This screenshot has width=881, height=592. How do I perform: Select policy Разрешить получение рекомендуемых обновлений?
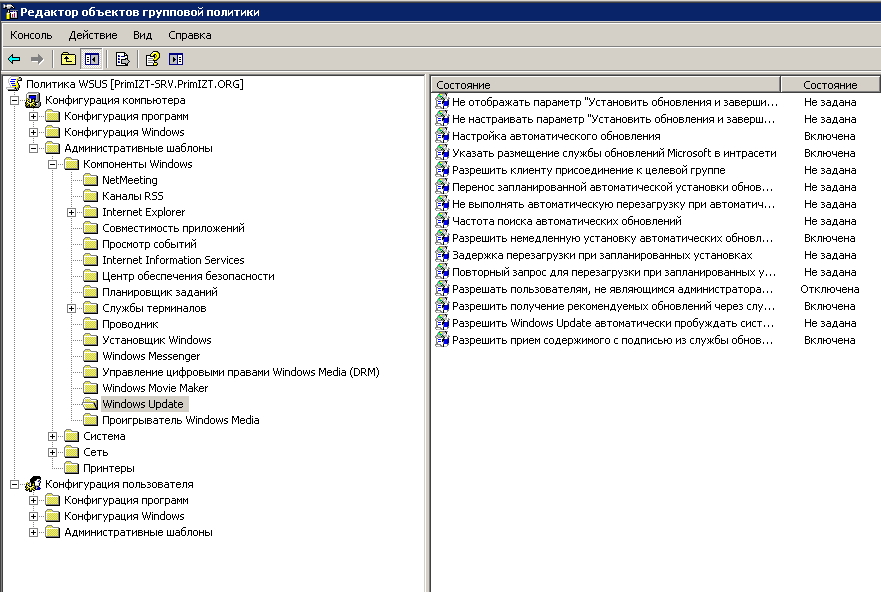613,306
